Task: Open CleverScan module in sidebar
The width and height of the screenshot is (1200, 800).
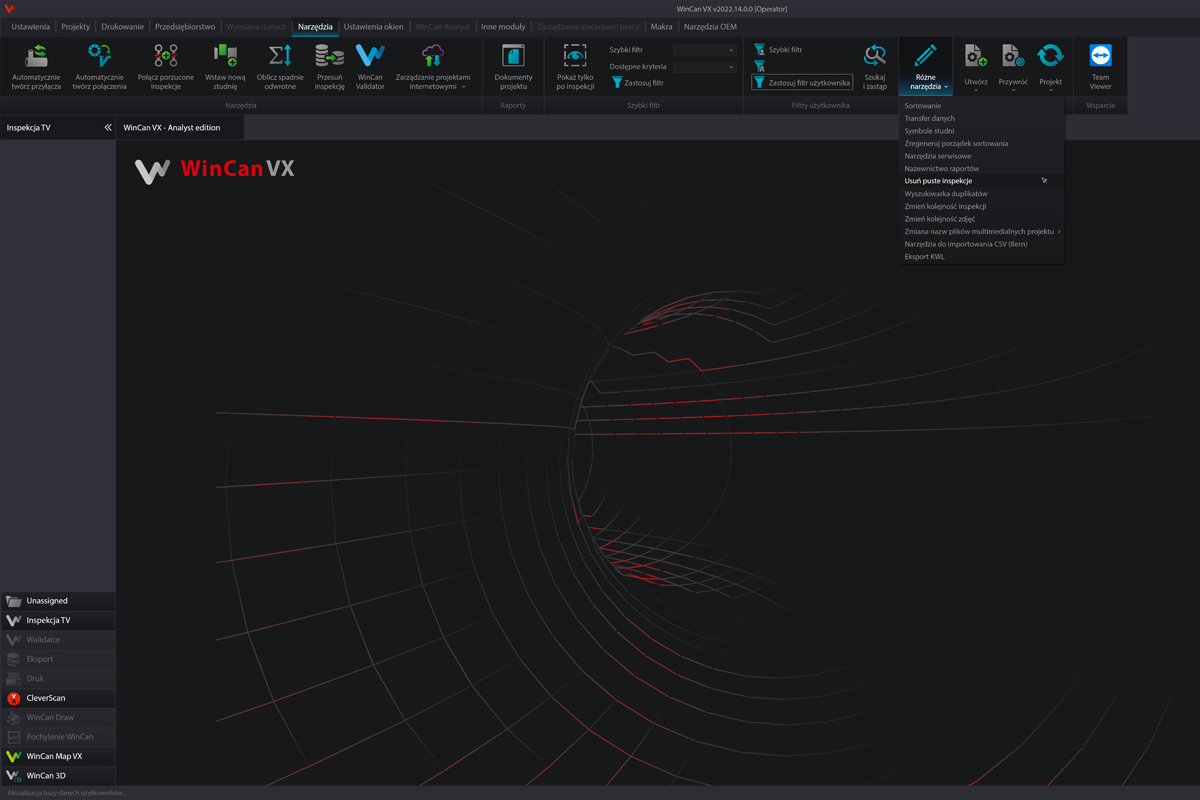Action: click(x=58, y=698)
